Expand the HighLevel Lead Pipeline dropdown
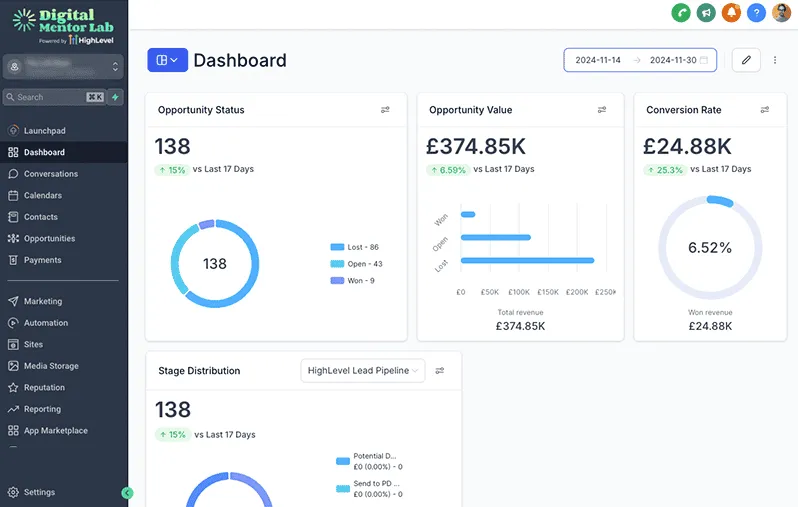798x507 pixels. click(363, 371)
